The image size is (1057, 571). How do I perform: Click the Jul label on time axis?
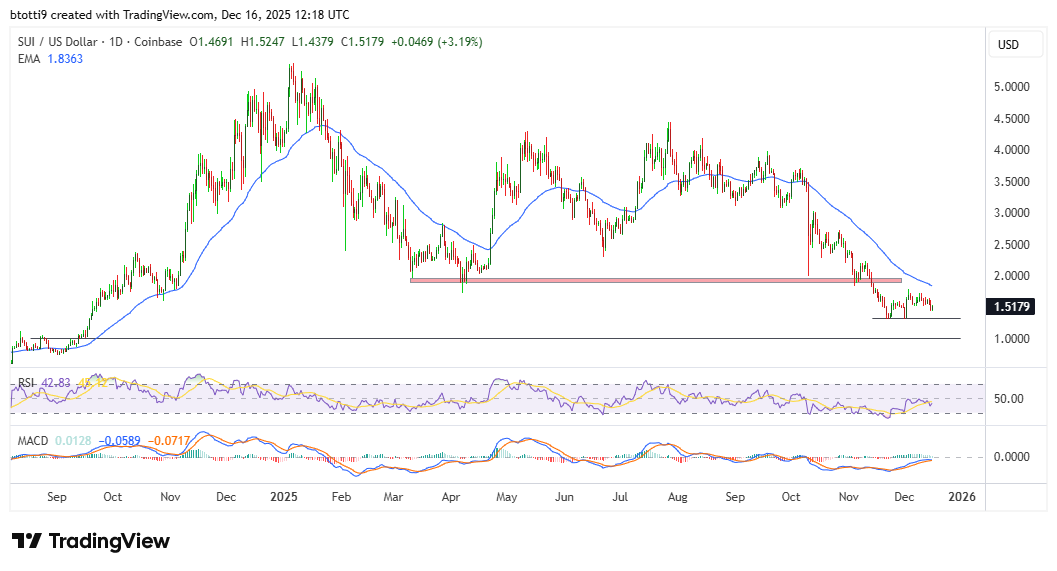pos(620,496)
